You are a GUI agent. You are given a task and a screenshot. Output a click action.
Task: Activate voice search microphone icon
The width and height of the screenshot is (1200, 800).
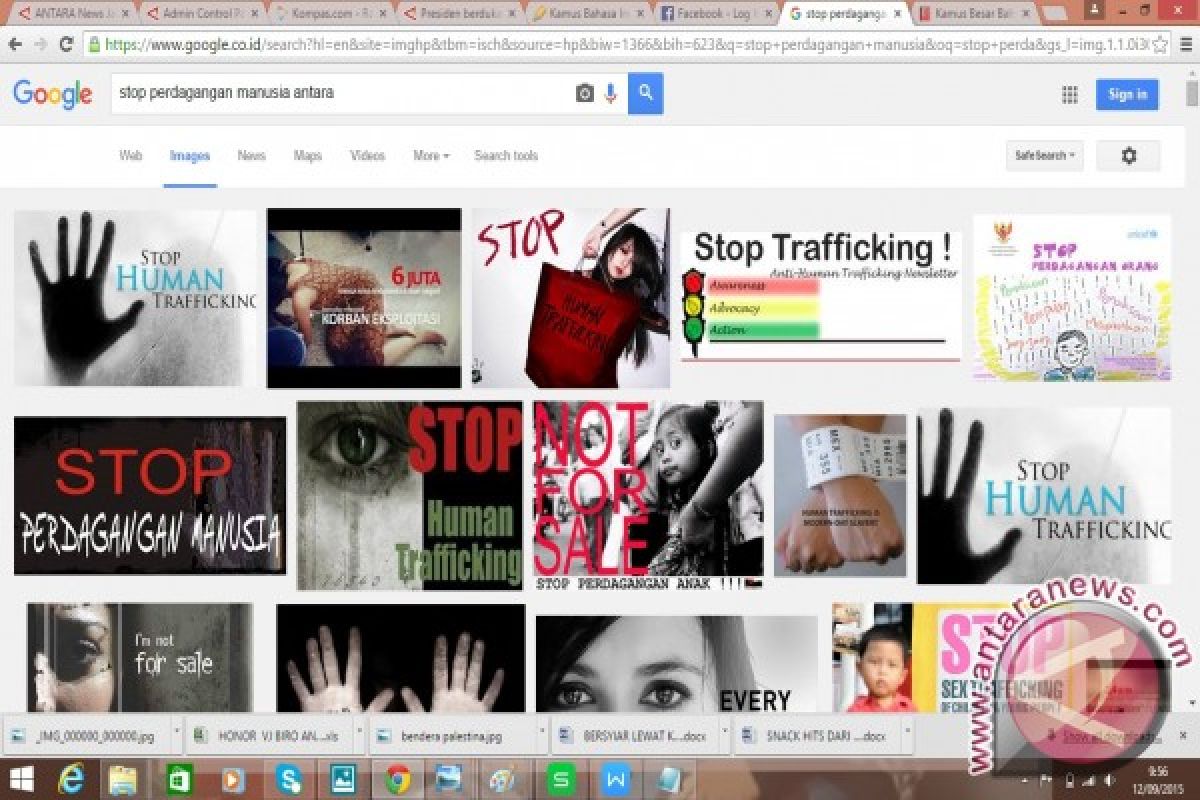[x=610, y=93]
